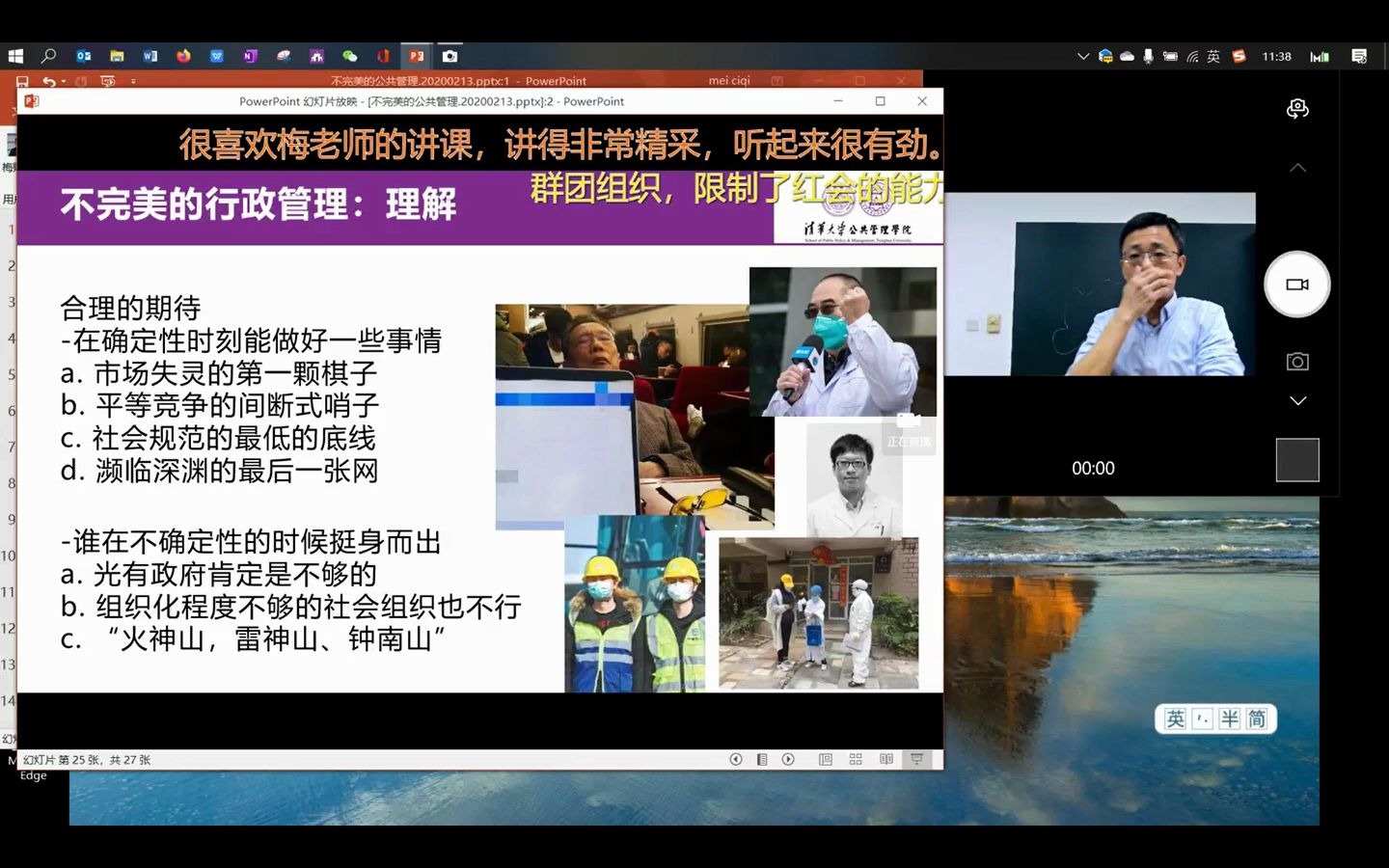The width and height of the screenshot is (1389, 868).
Task: Switch camera in Camera app
Action: coord(1297,109)
